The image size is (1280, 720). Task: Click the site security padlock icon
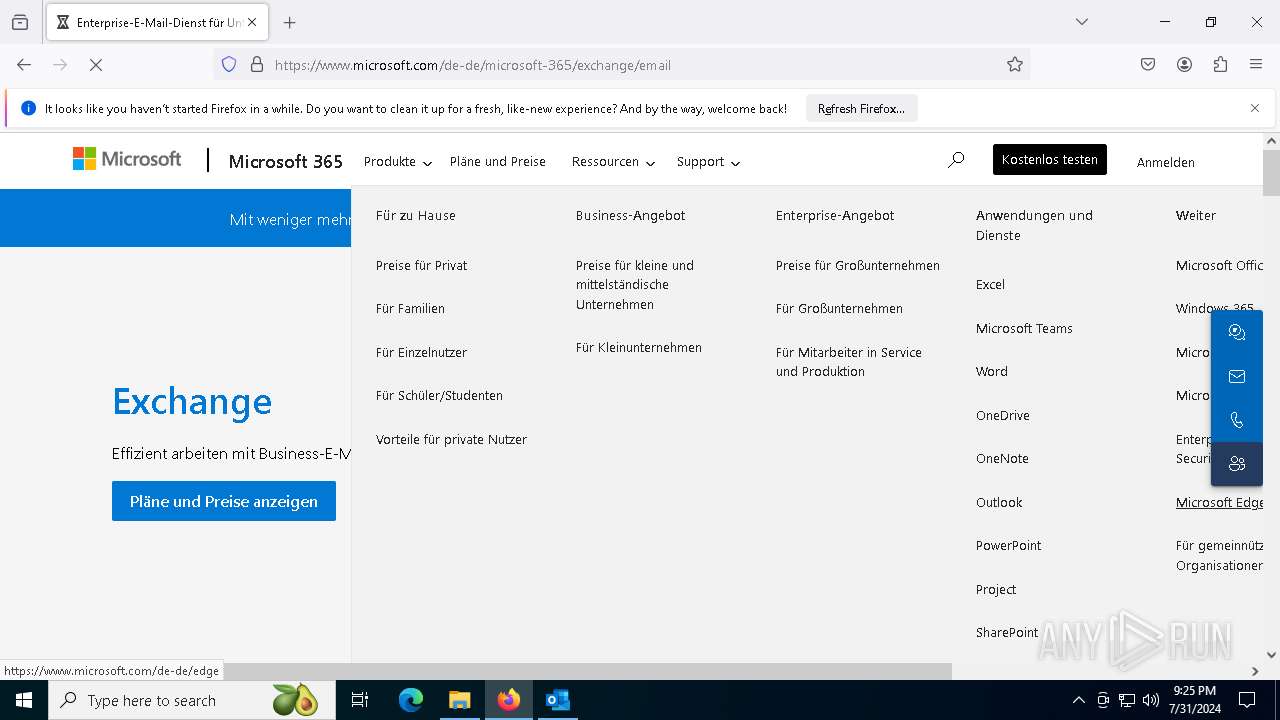tap(257, 65)
